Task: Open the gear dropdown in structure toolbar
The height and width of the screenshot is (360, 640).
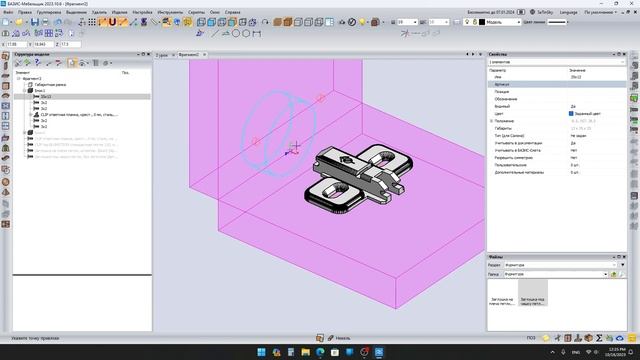Action: coord(108,63)
